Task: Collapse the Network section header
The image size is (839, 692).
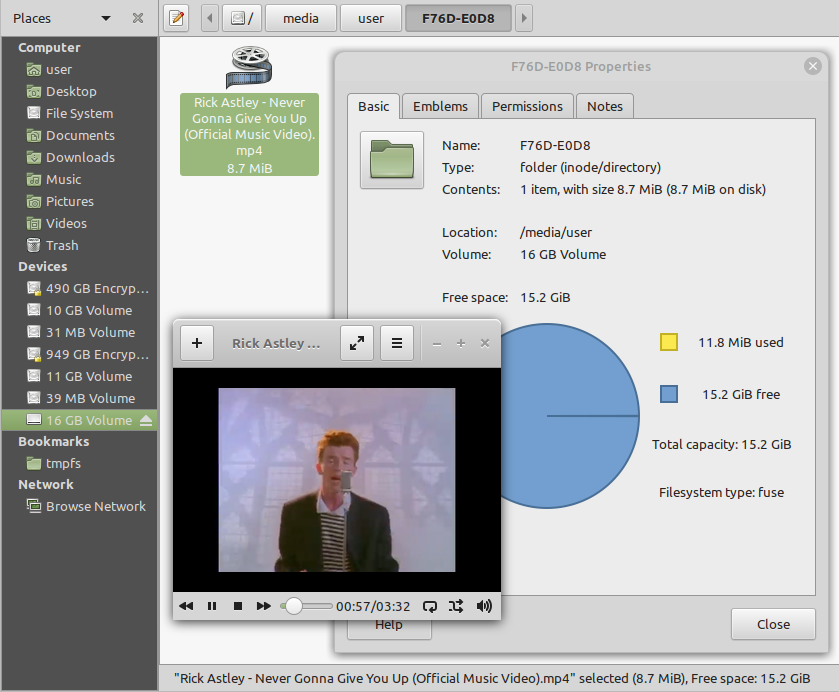Action: 46,484
